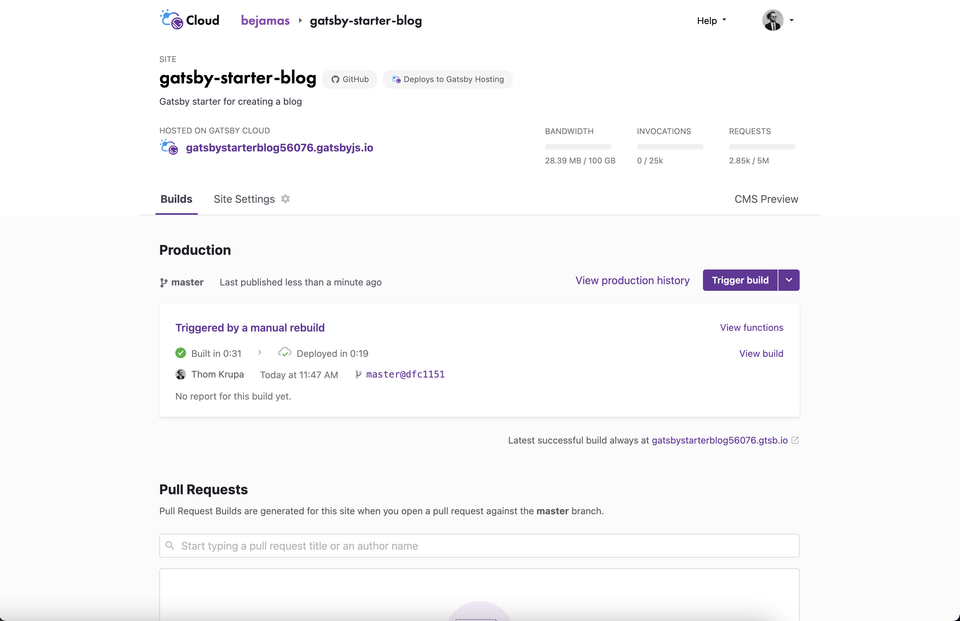Image resolution: width=960 pixels, height=621 pixels.
Task: Click 'Last published less than a minute ago'
Action: pyautogui.click(x=301, y=282)
